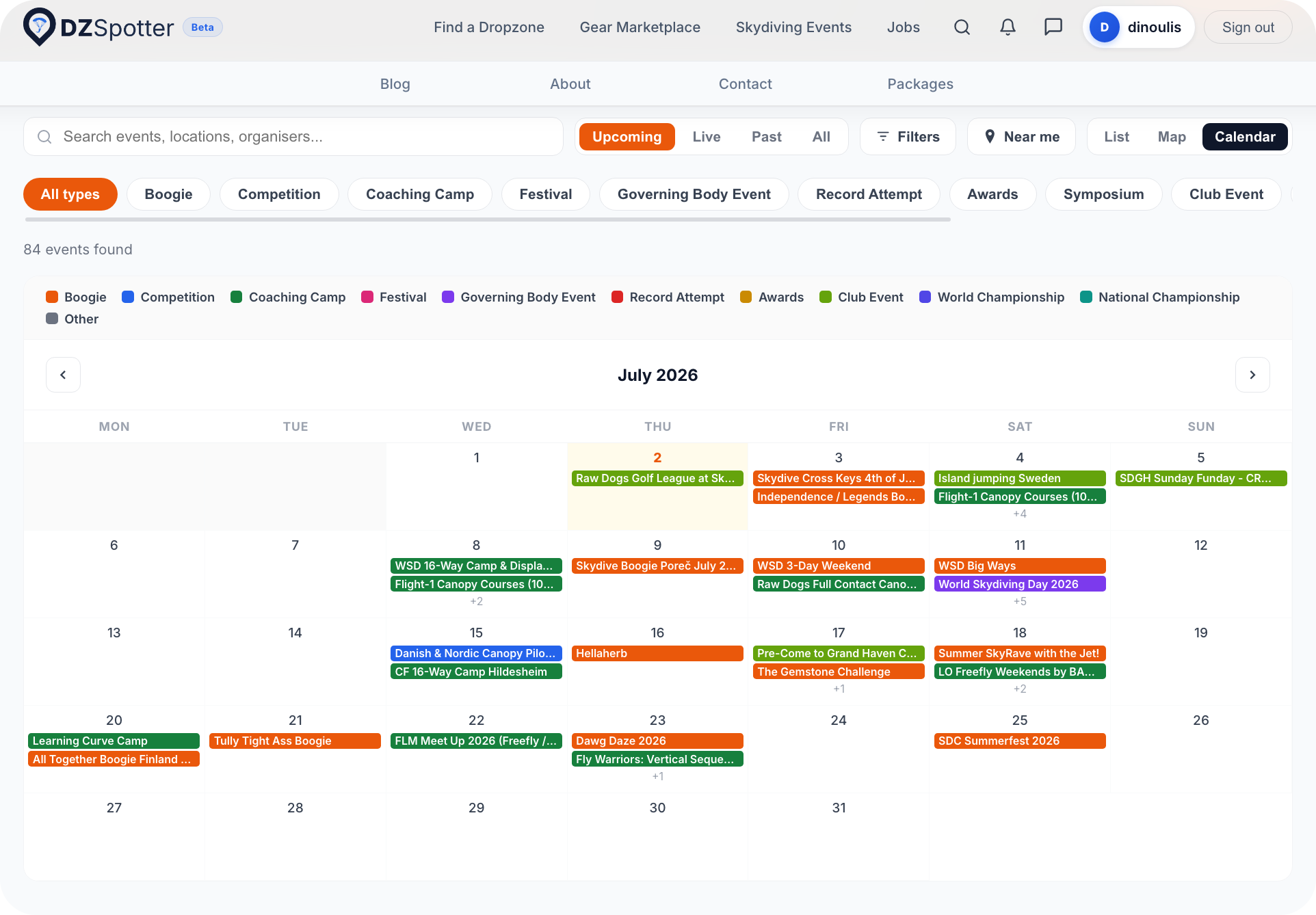Open Jobs page
The image size is (1316, 915).
pyautogui.click(x=904, y=27)
